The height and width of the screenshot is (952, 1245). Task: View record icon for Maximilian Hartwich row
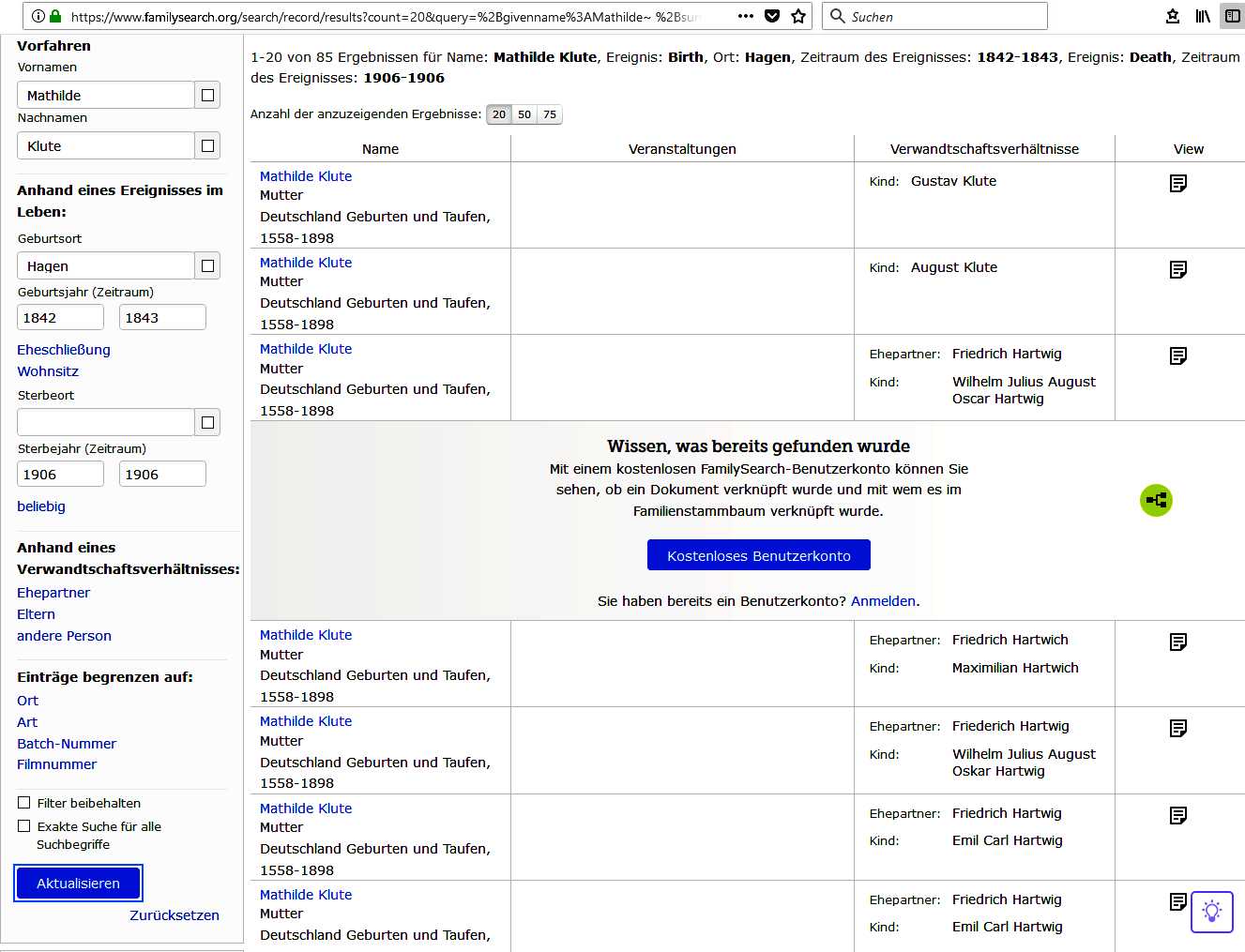[1178, 642]
